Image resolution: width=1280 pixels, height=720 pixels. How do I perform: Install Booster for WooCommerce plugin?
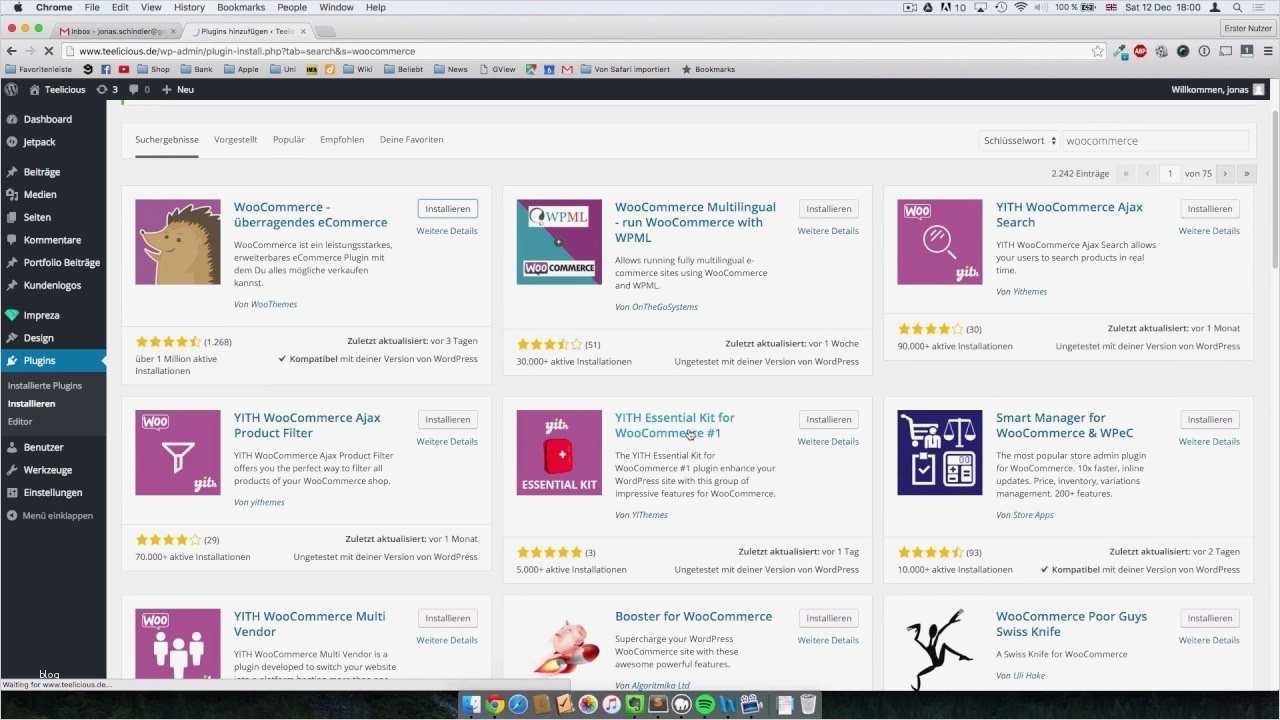click(828, 618)
